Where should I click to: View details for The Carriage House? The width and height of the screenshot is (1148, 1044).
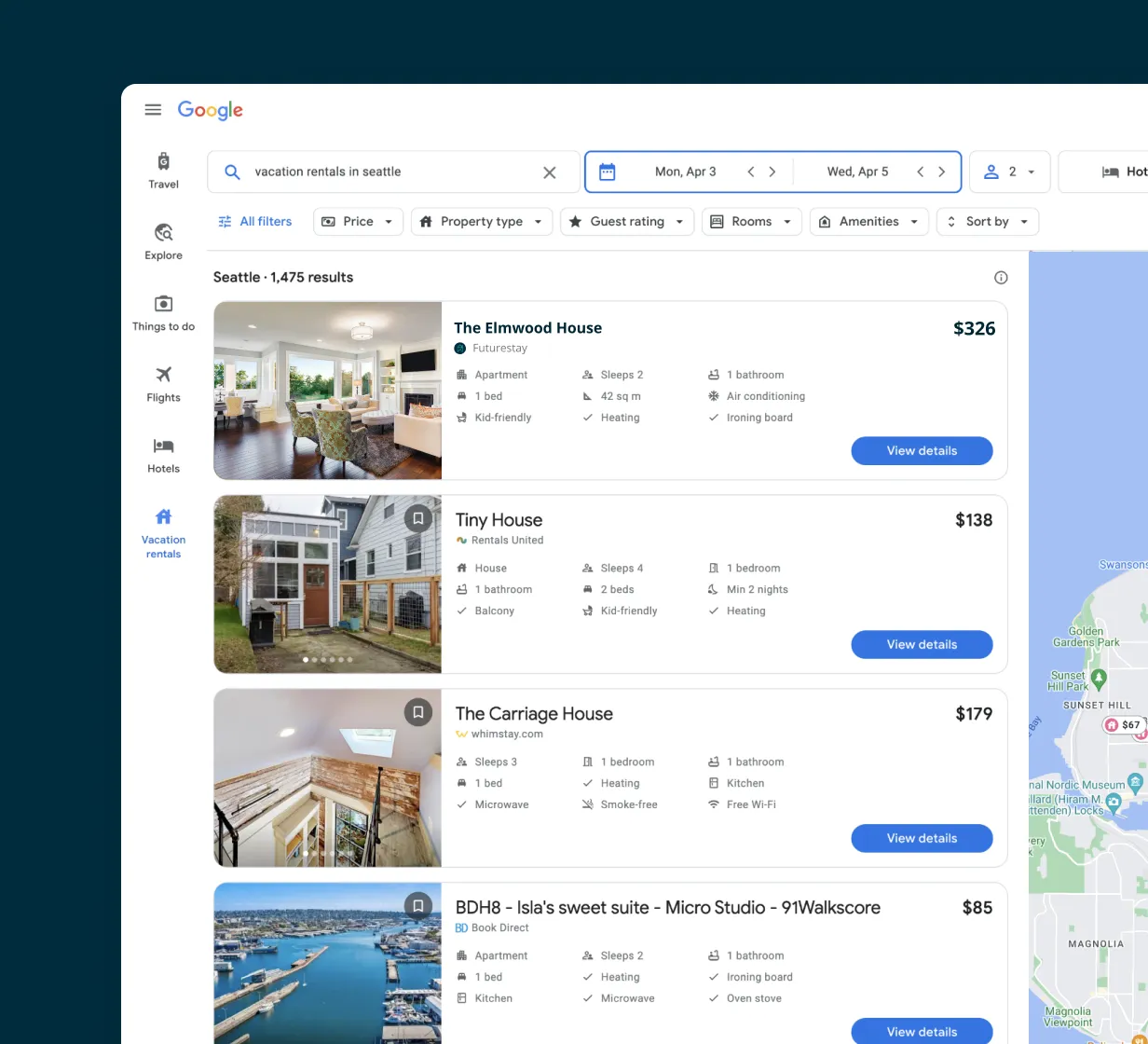[922, 839]
